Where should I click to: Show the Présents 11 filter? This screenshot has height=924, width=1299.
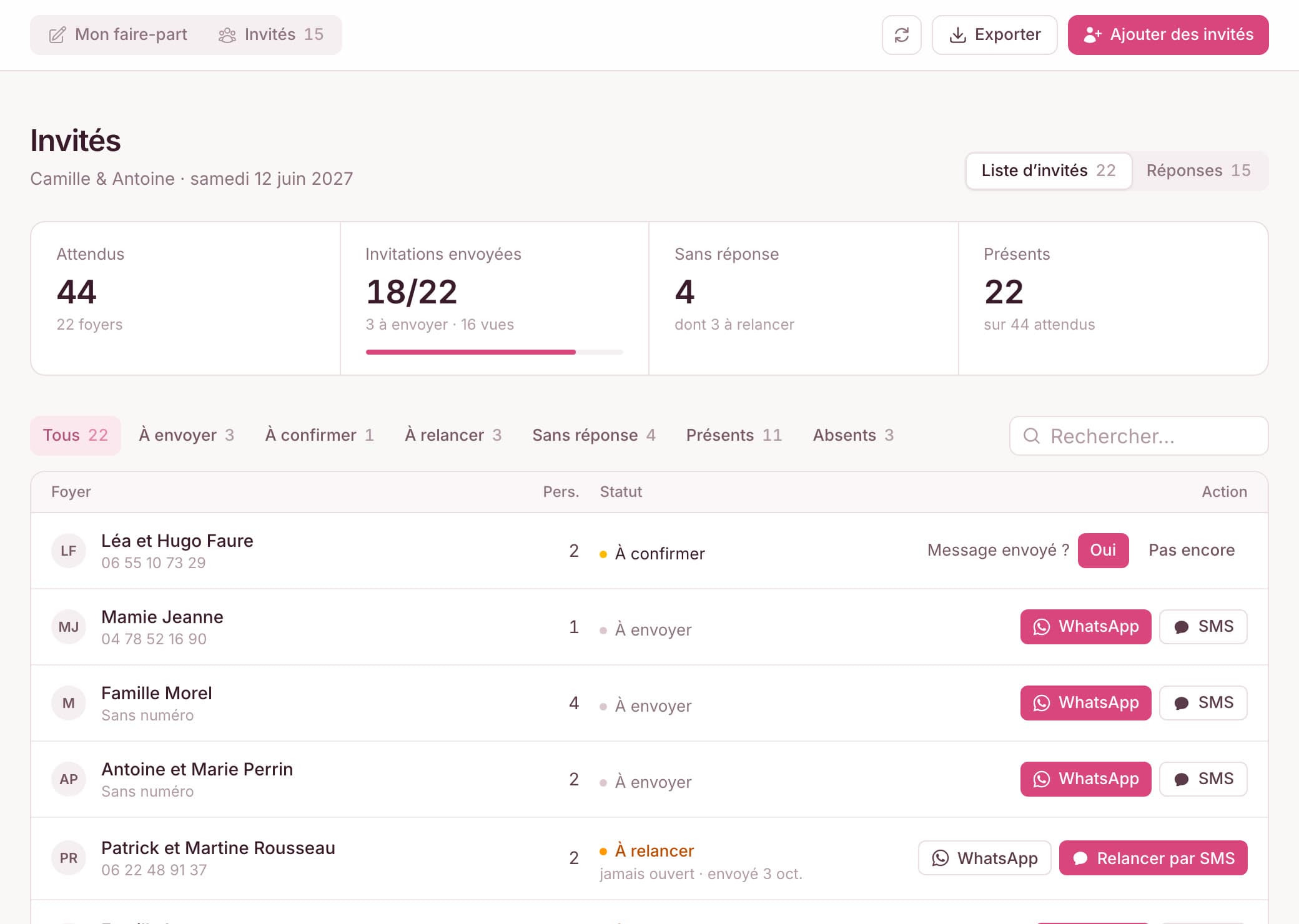point(734,435)
